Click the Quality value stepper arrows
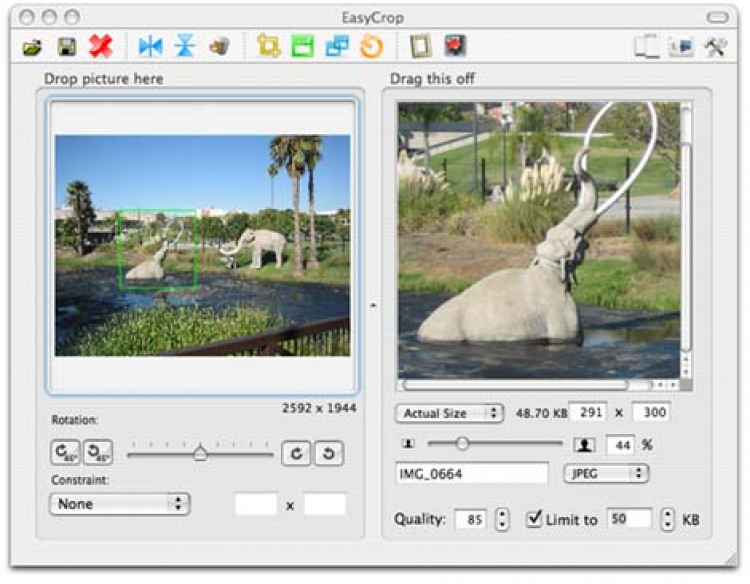750x584 pixels. [502, 519]
